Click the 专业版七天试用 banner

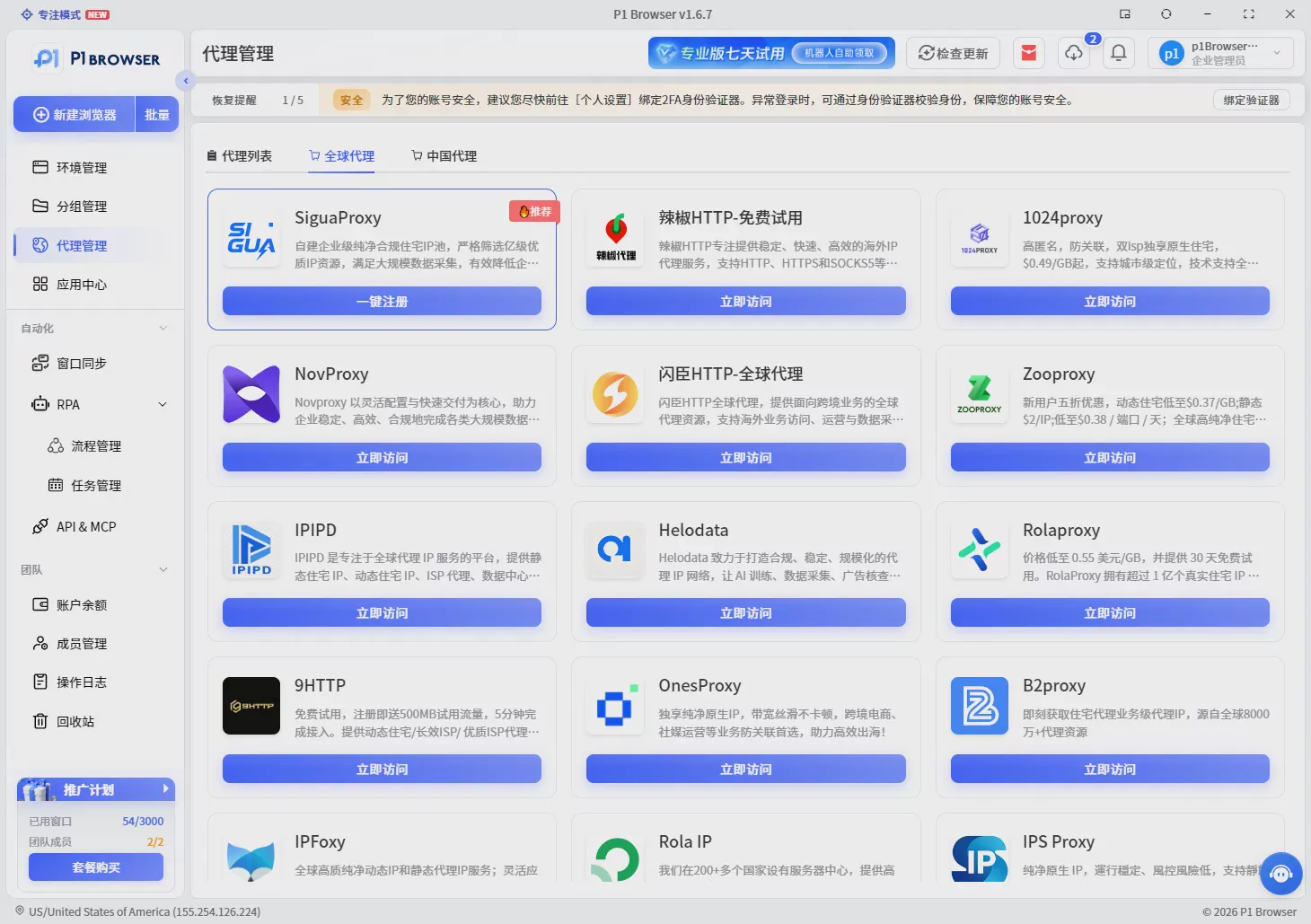click(x=771, y=53)
